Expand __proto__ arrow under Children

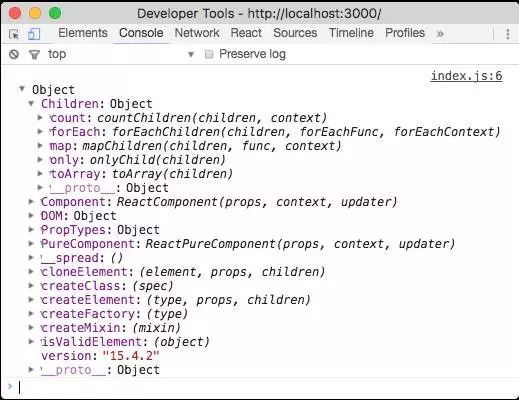(x=40, y=187)
